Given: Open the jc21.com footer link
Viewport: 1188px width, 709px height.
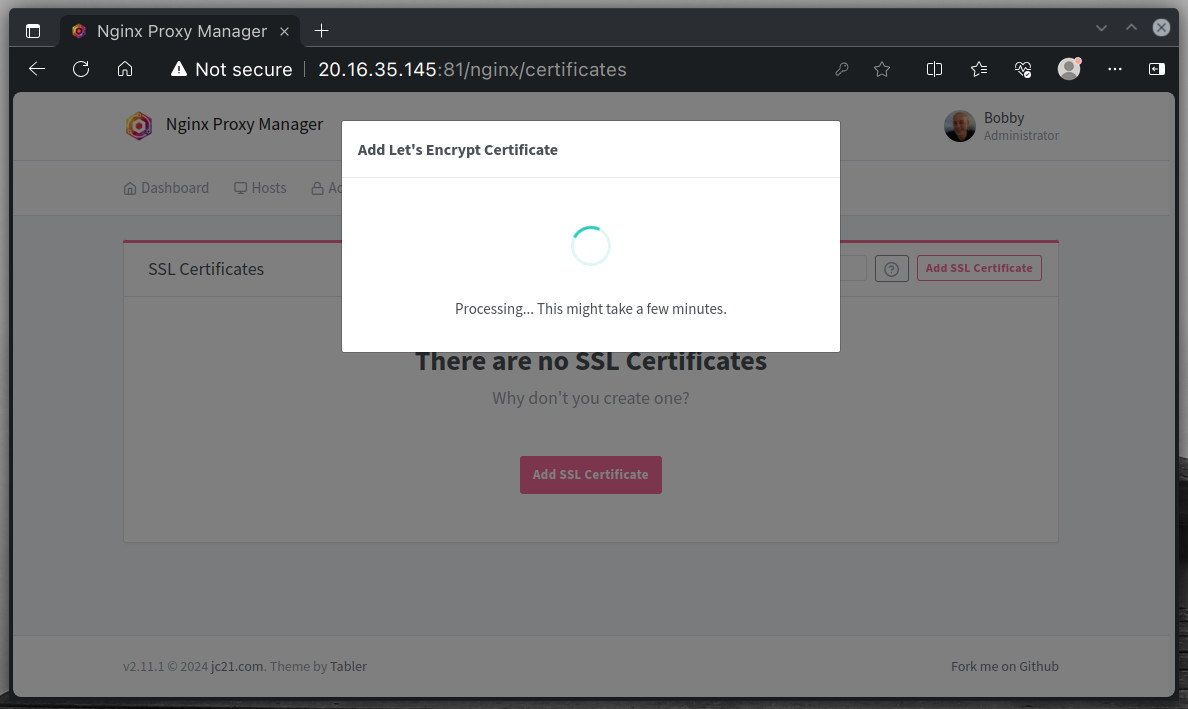Looking at the screenshot, I should pyautogui.click(x=237, y=667).
